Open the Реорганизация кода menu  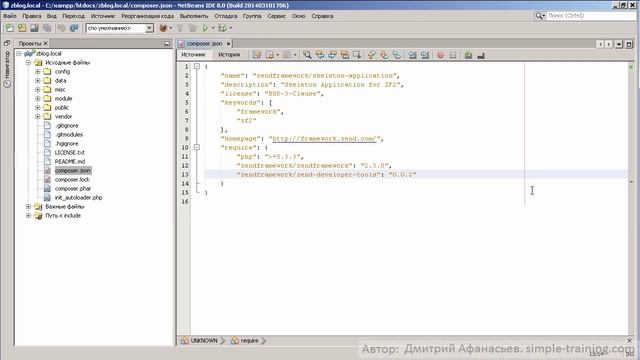click(147, 16)
